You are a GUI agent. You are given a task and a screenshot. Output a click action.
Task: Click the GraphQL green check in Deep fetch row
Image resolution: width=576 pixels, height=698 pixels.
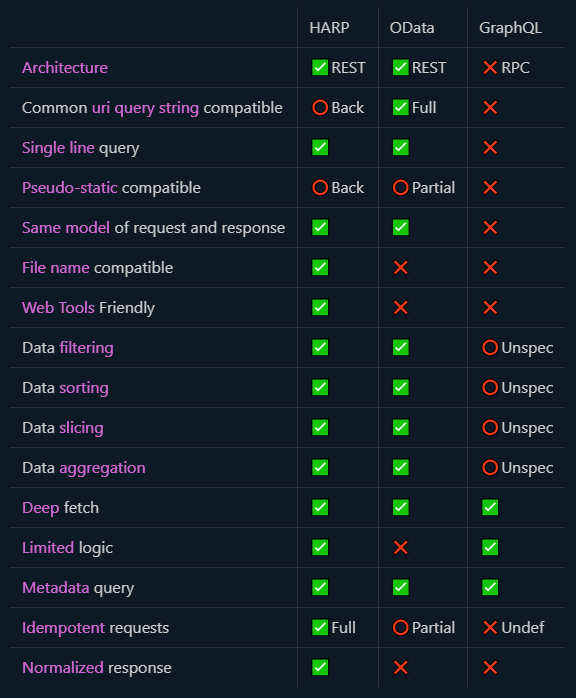(x=490, y=507)
